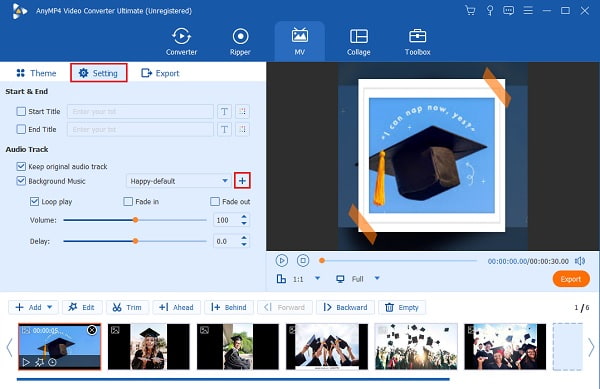Open the shopping cart purchase icon
Image resolution: width=600 pixels, height=389 pixels.
(470, 10)
